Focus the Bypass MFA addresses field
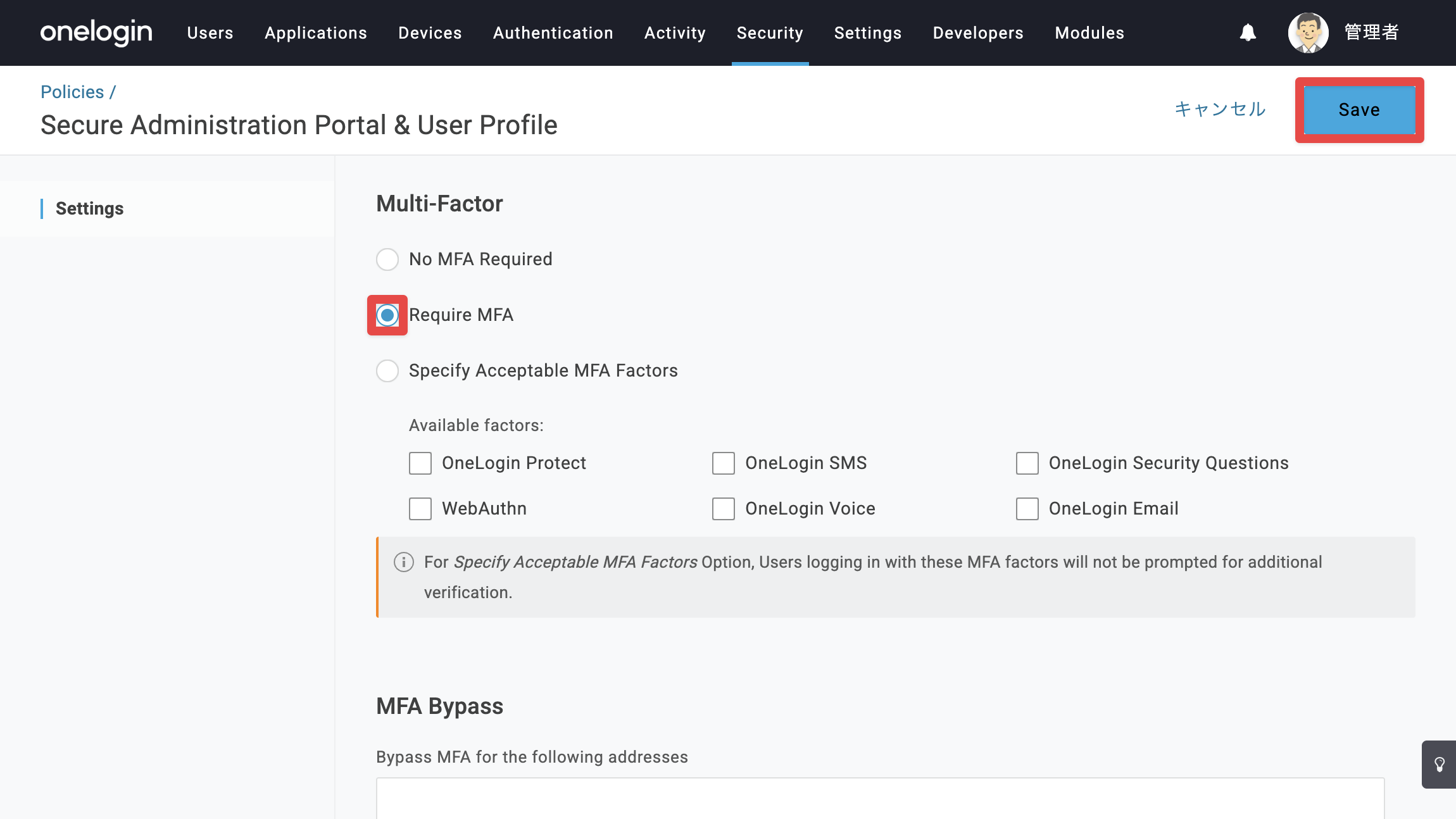The height and width of the screenshot is (819, 1456). tap(880, 799)
